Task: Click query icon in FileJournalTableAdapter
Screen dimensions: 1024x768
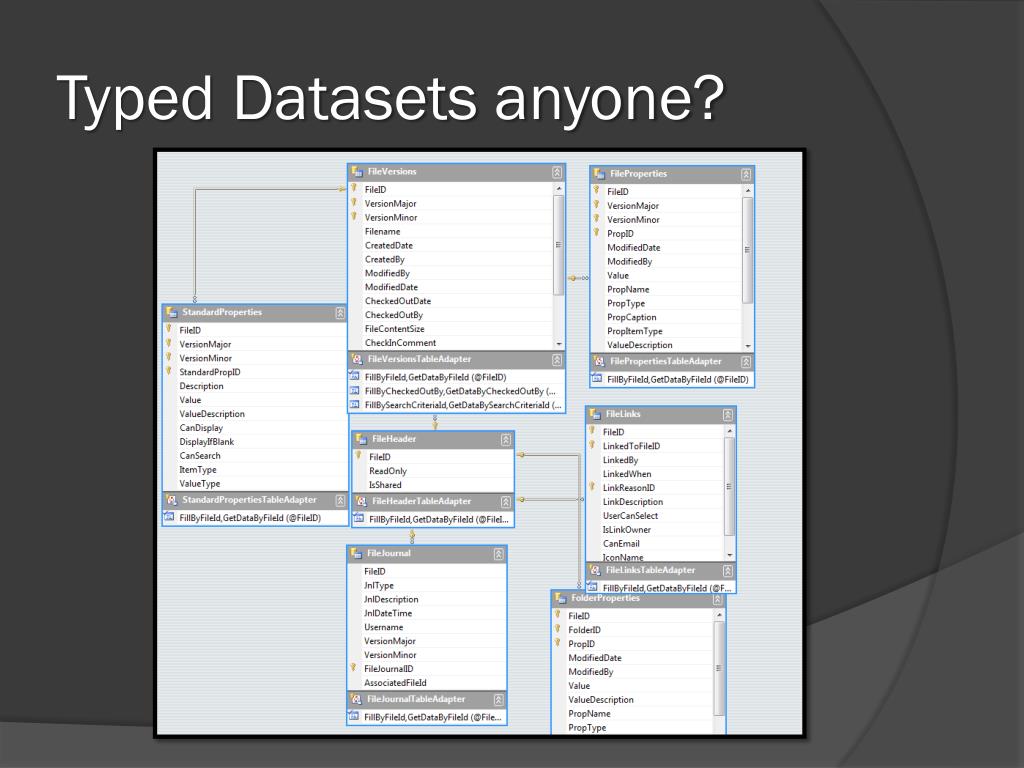Action: point(354,716)
